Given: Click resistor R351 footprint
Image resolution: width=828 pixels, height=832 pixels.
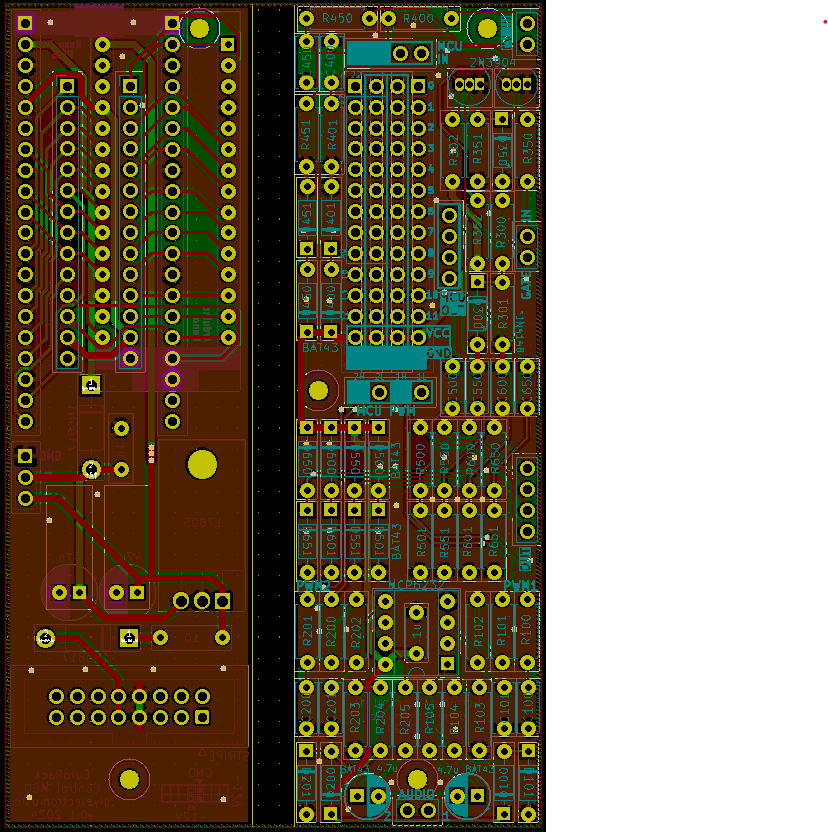Looking at the screenshot, I should click(x=477, y=149).
